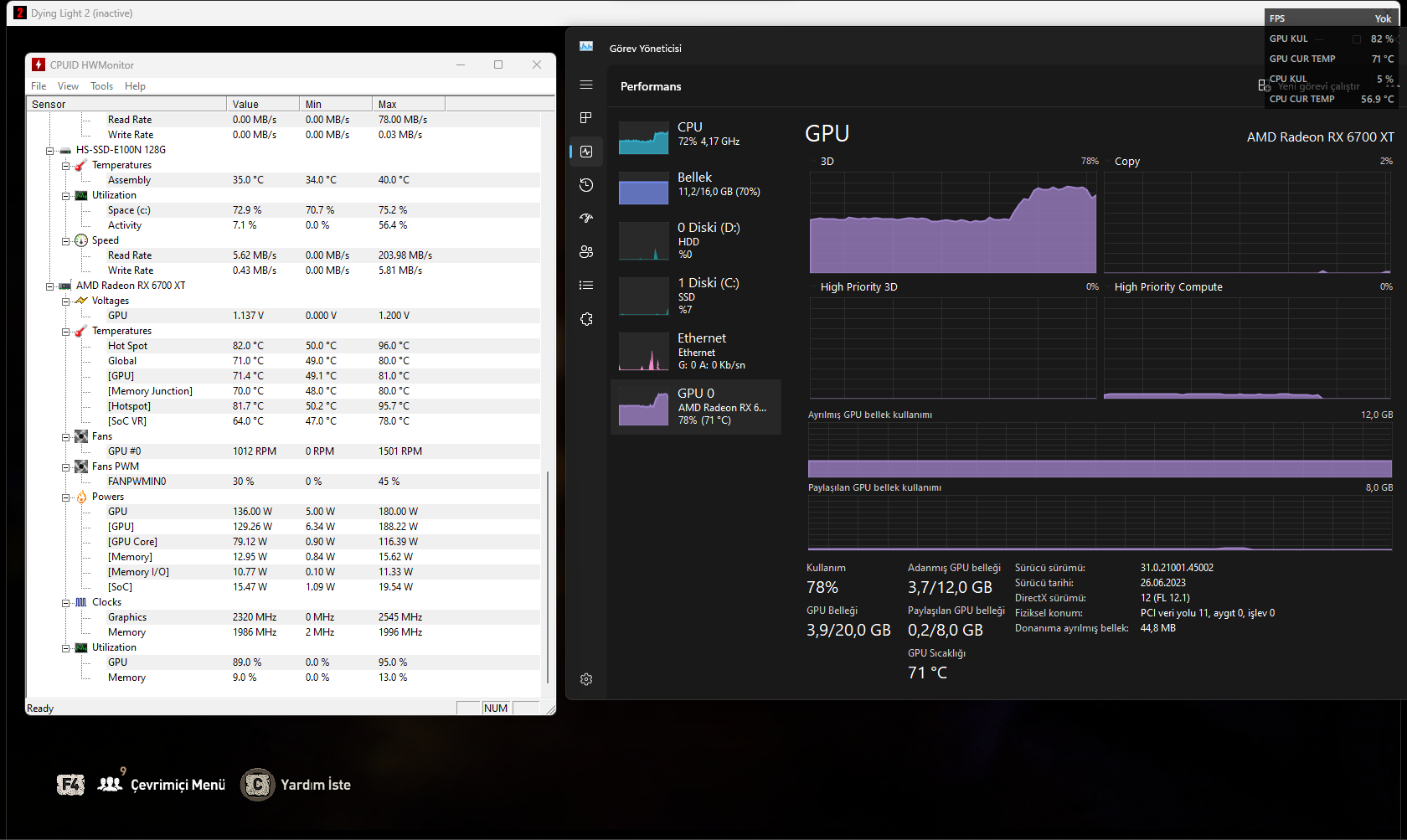Collapse the HS-SSD-E100N 128G node
Image resolution: width=1407 pixels, height=840 pixels.
[x=49, y=151]
